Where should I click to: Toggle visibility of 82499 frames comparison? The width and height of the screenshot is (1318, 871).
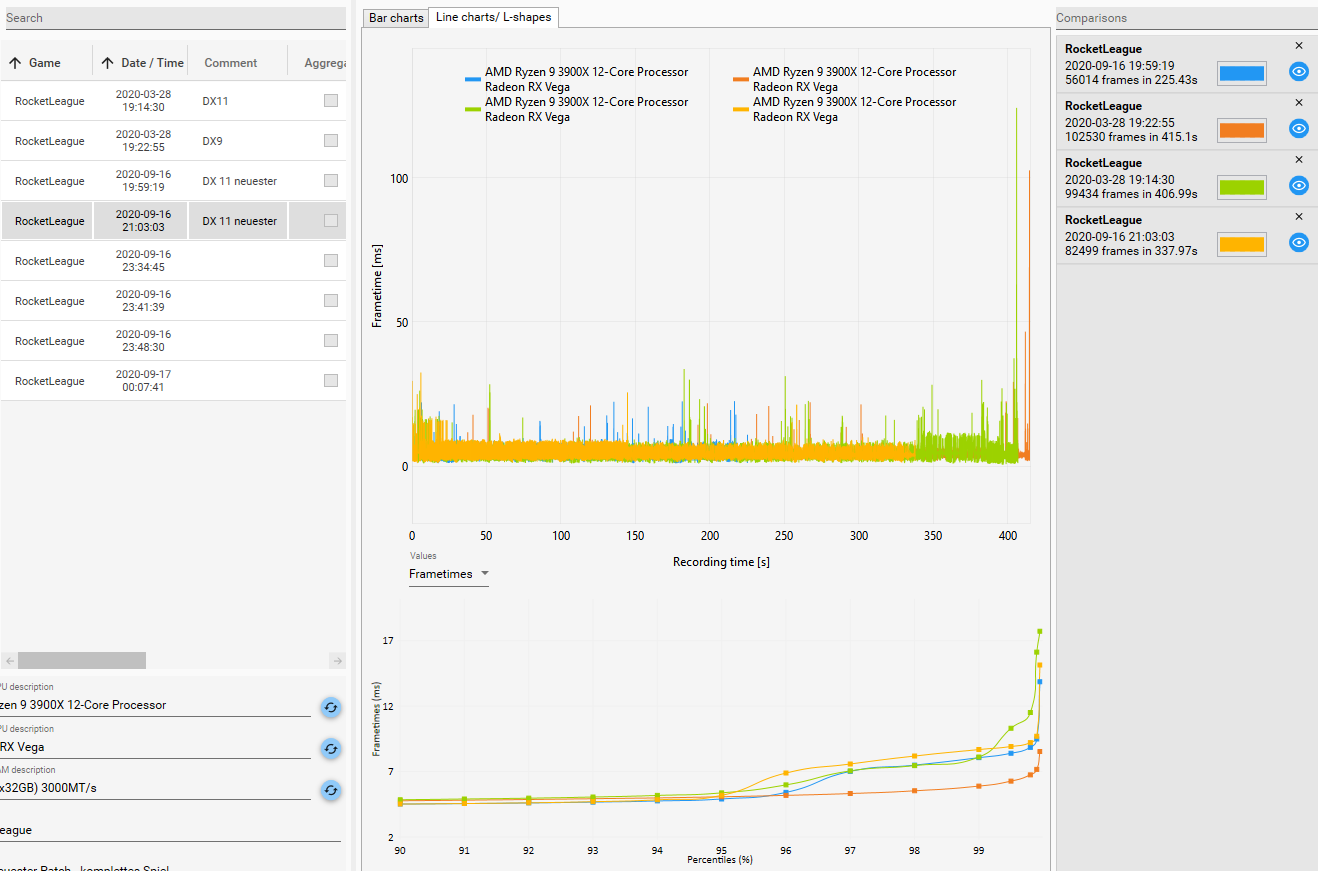[1298, 243]
